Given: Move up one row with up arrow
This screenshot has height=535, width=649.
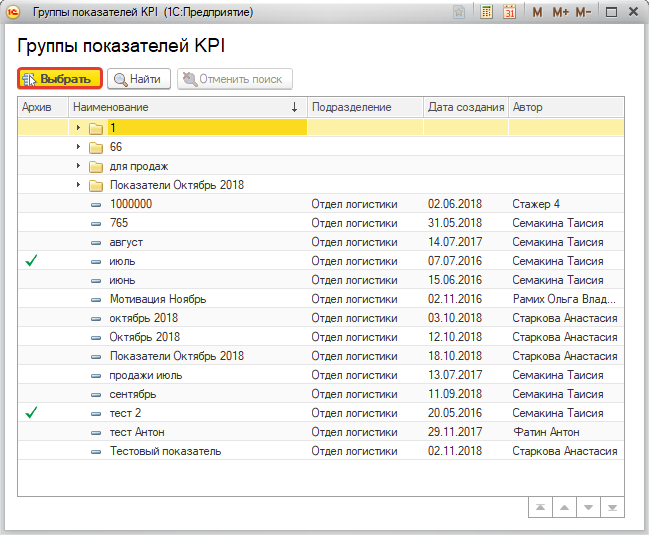Looking at the screenshot, I should pyautogui.click(x=564, y=507).
